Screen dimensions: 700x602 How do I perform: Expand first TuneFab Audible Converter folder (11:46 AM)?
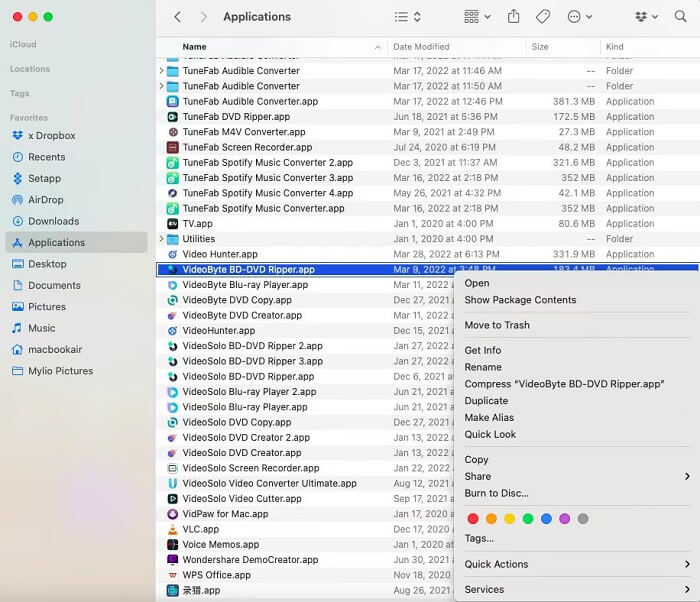point(161,71)
